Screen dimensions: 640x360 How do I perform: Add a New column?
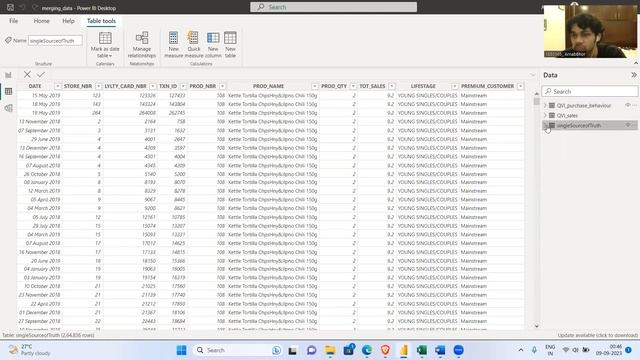[213, 44]
